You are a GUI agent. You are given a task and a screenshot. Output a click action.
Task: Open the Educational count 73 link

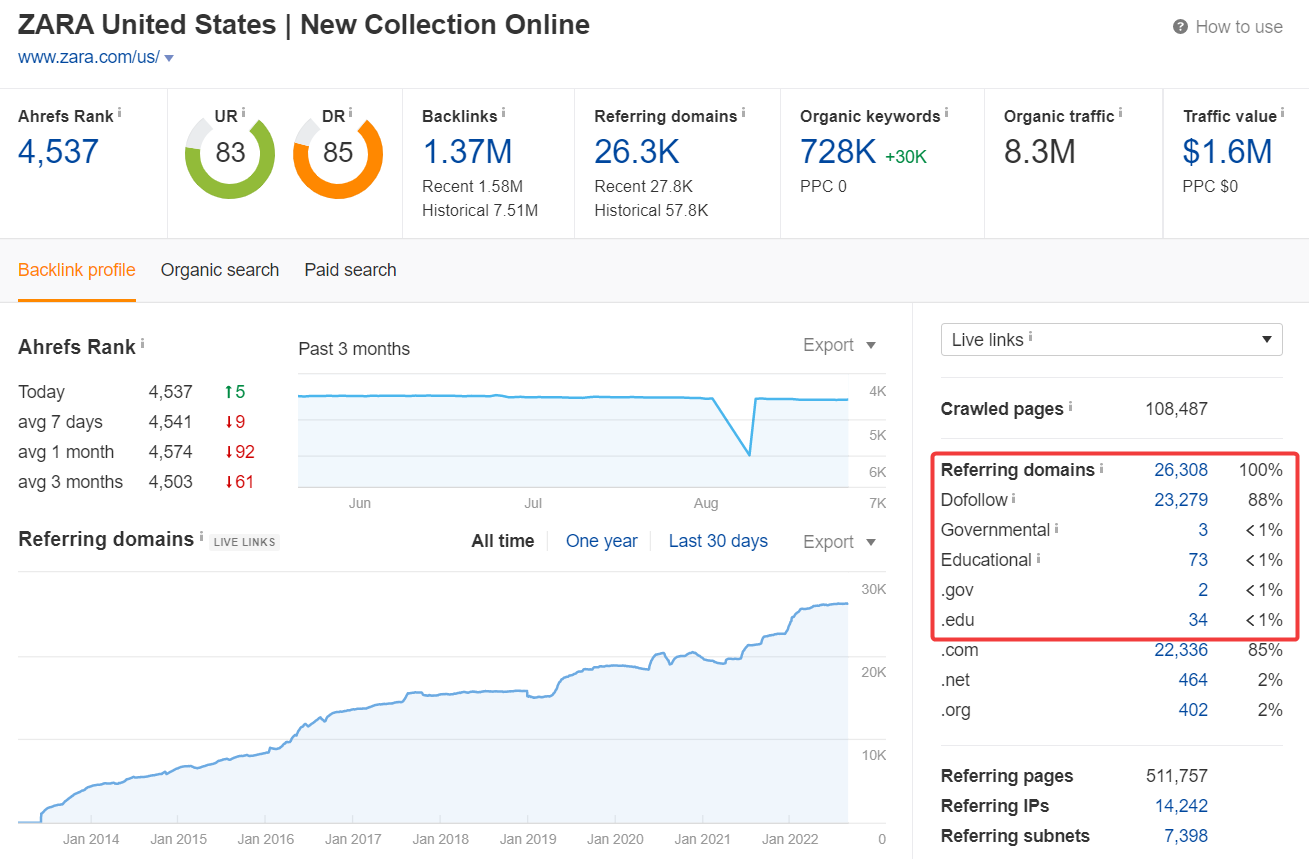coord(1198,560)
